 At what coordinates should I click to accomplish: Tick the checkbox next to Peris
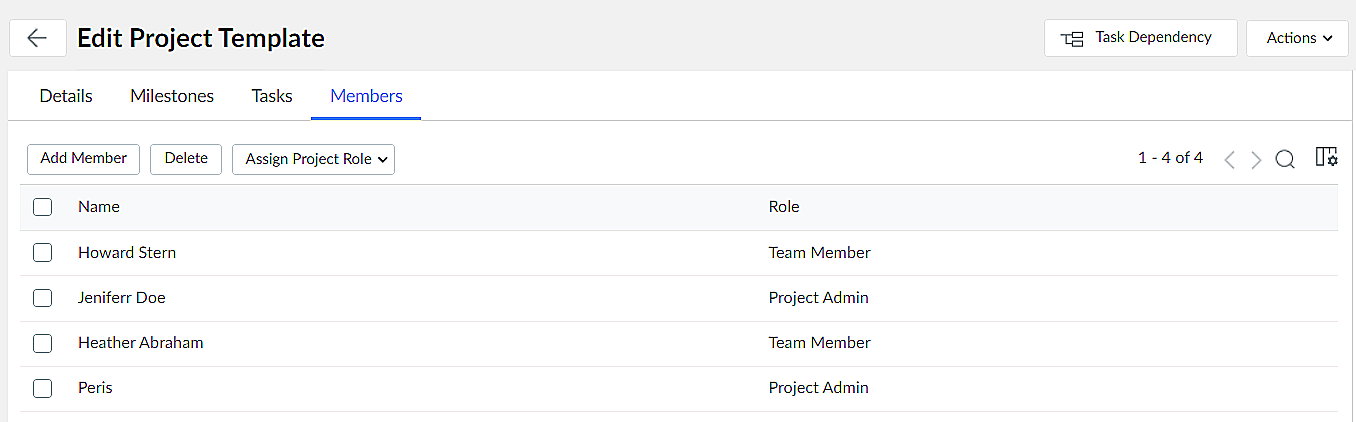coord(42,388)
